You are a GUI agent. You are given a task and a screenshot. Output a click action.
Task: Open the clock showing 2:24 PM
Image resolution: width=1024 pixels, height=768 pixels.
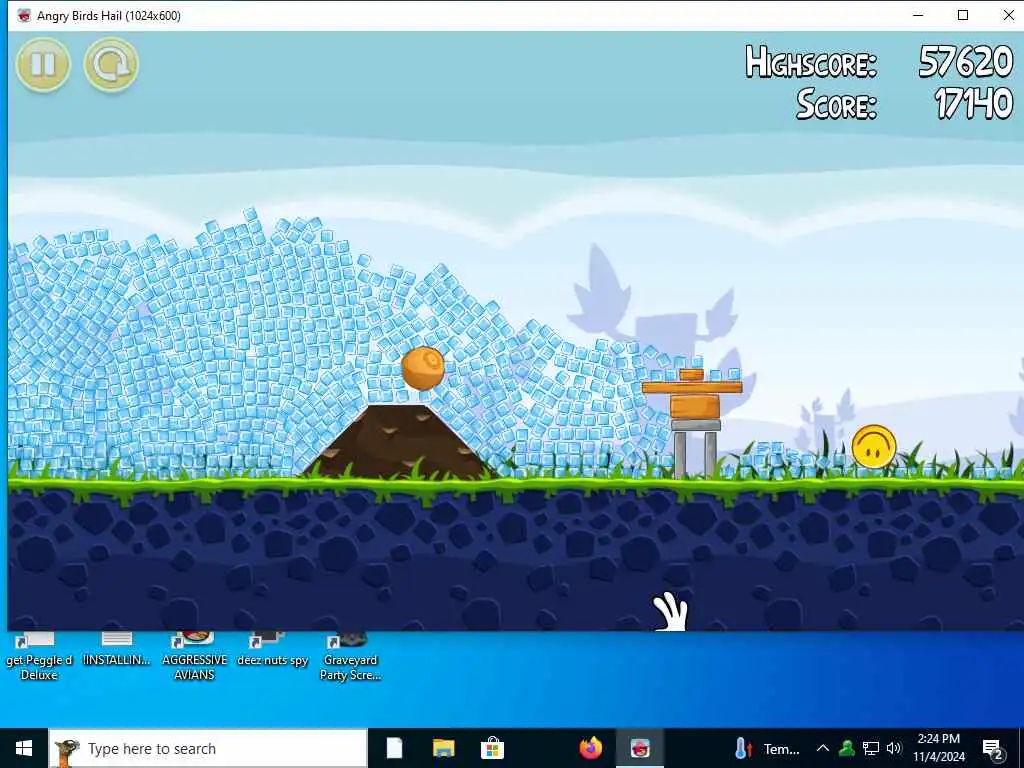click(x=938, y=748)
